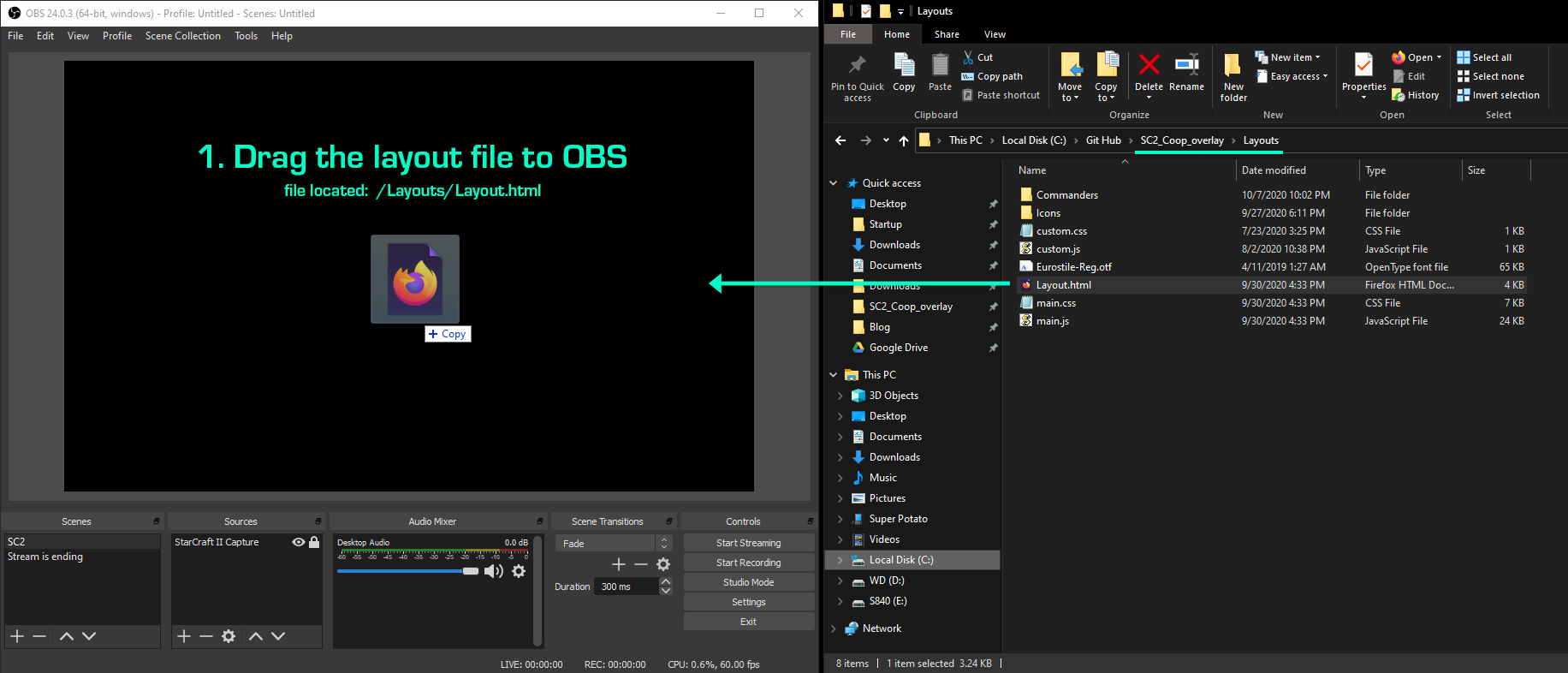The image size is (1568, 673).
Task: Click Start Streaming button
Action: [749, 543]
